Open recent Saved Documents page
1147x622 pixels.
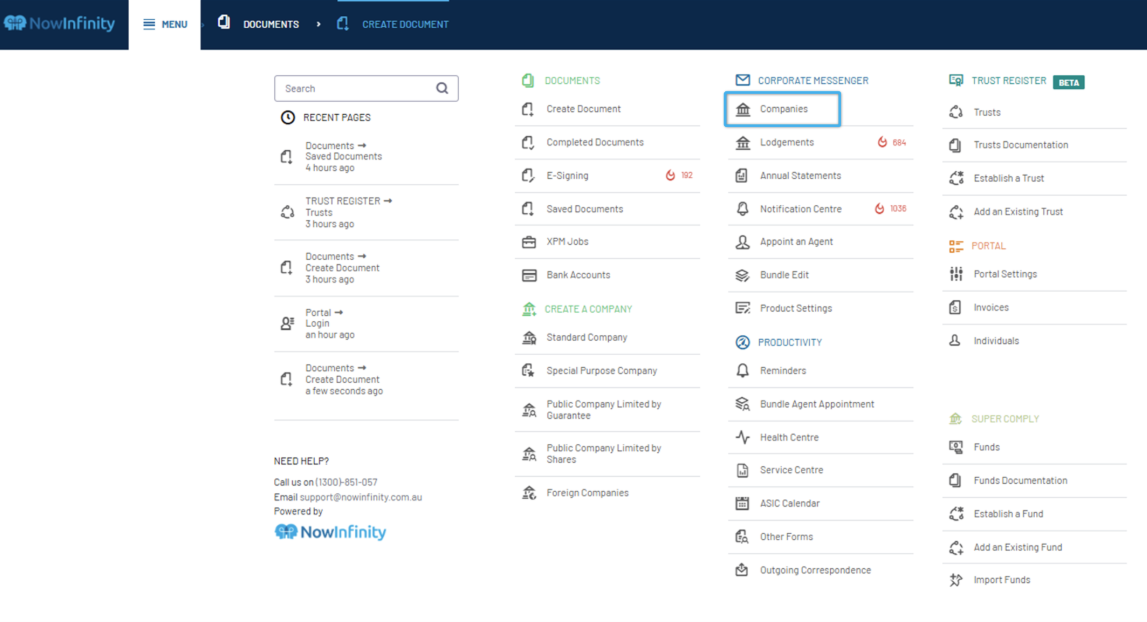343,157
